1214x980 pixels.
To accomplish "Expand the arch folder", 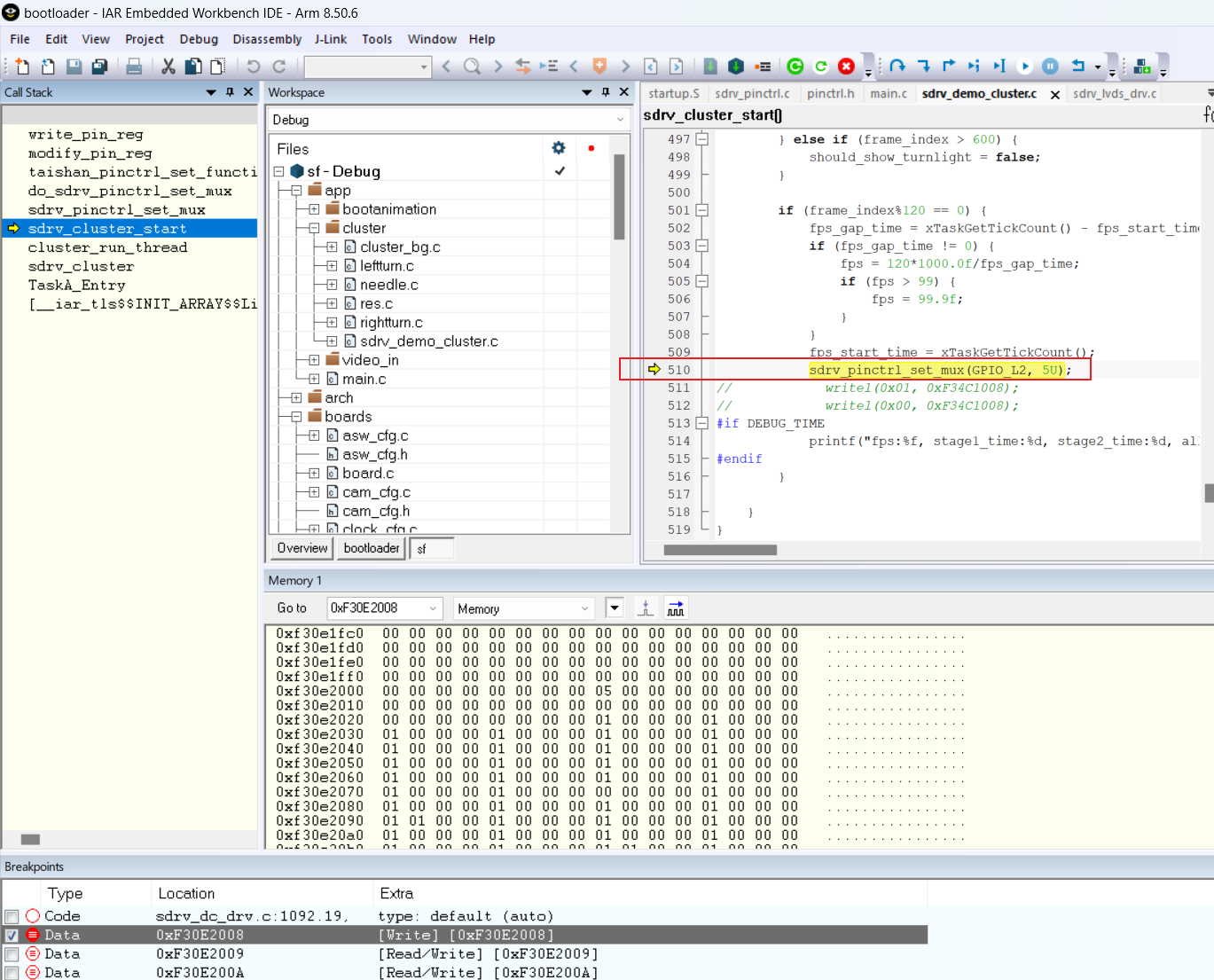I will pyautogui.click(x=295, y=397).
